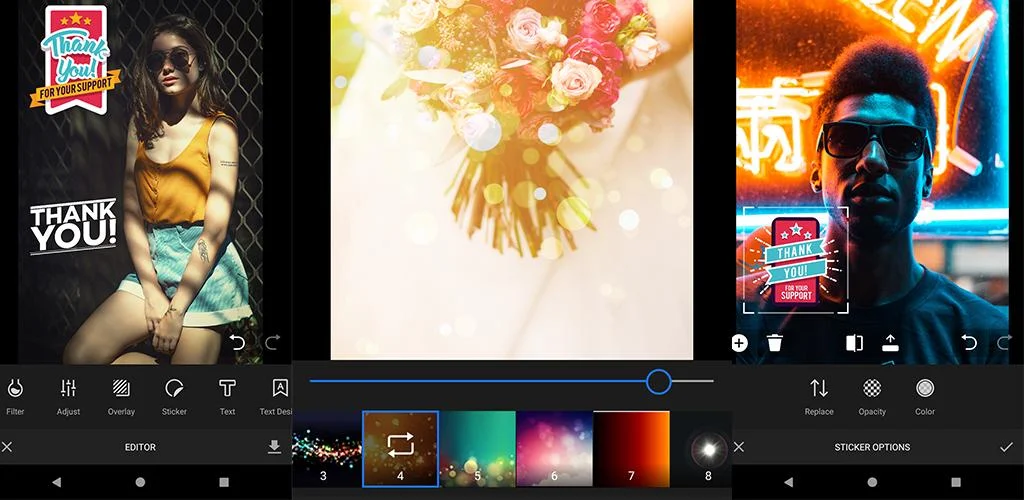This screenshot has width=1024, height=500.
Task: Flip the sticker using the mirror icon
Action: (x=853, y=343)
